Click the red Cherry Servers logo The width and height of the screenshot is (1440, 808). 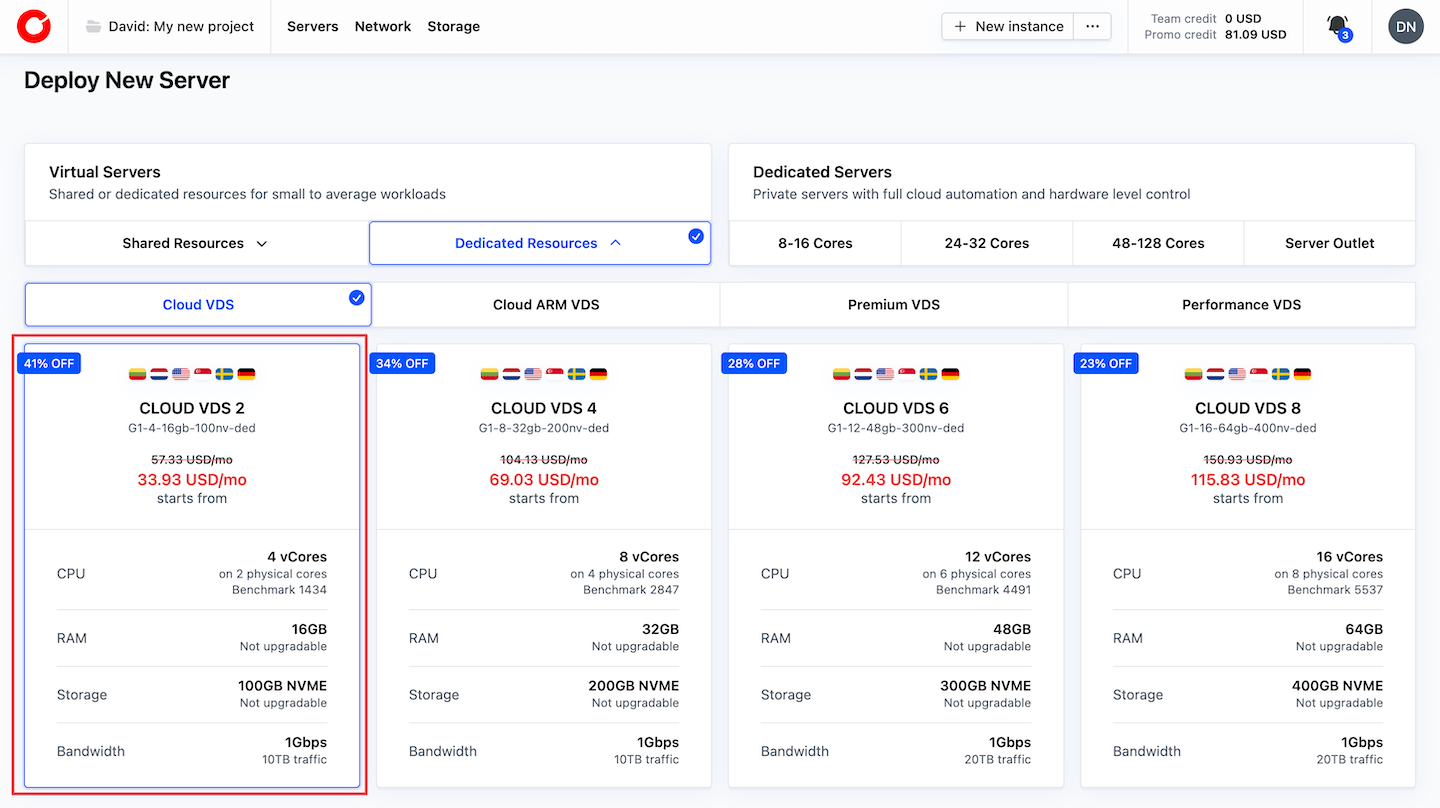tap(33, 27)
